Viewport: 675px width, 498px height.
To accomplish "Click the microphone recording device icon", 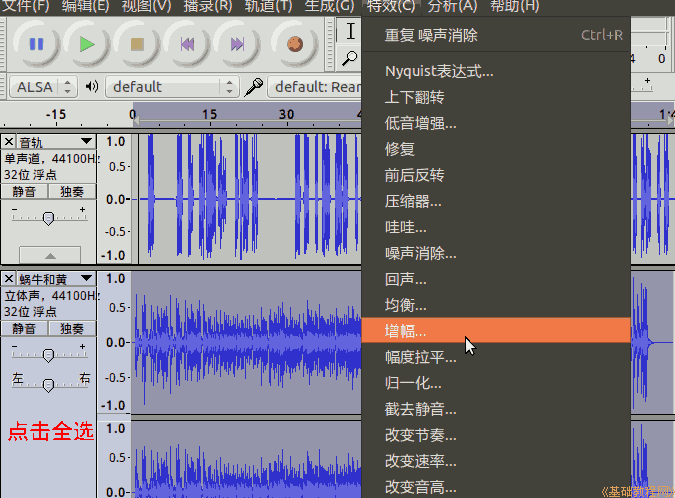I will [x=254, y=87].
